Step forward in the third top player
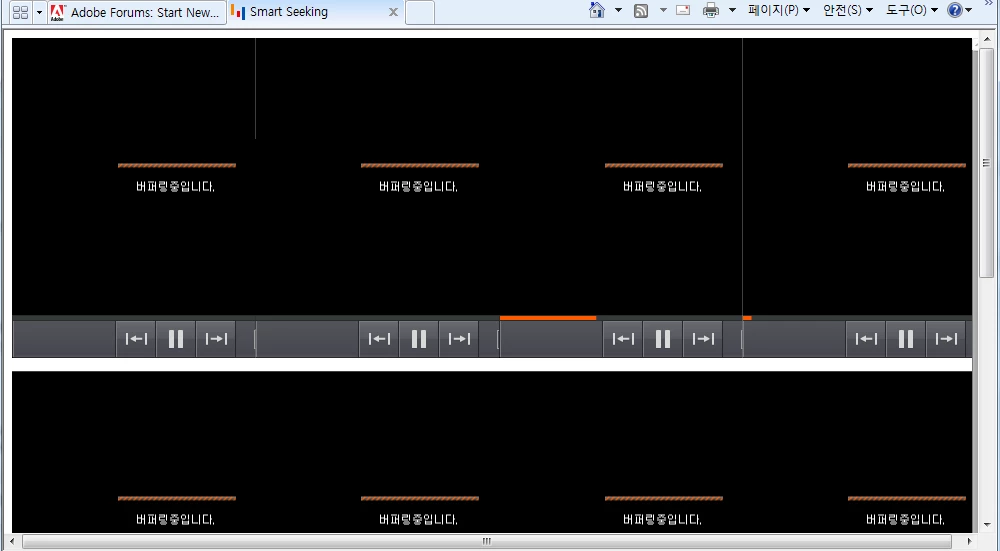The width and height of the screenshot is (1000, 551). pyautogui.click(x=703, y=339)
